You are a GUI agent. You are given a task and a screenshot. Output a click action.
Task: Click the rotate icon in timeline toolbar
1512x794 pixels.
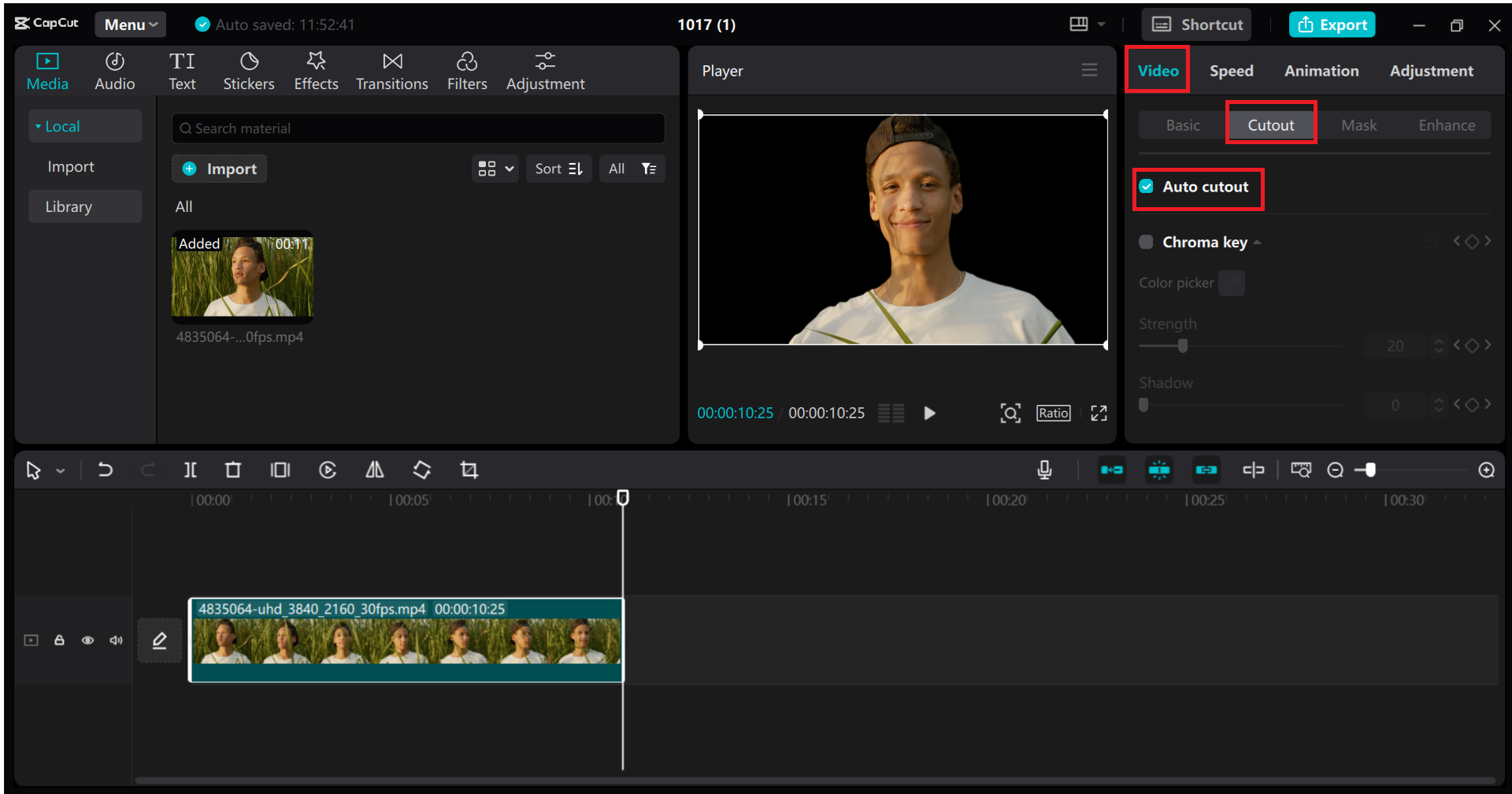pos(422,470)
